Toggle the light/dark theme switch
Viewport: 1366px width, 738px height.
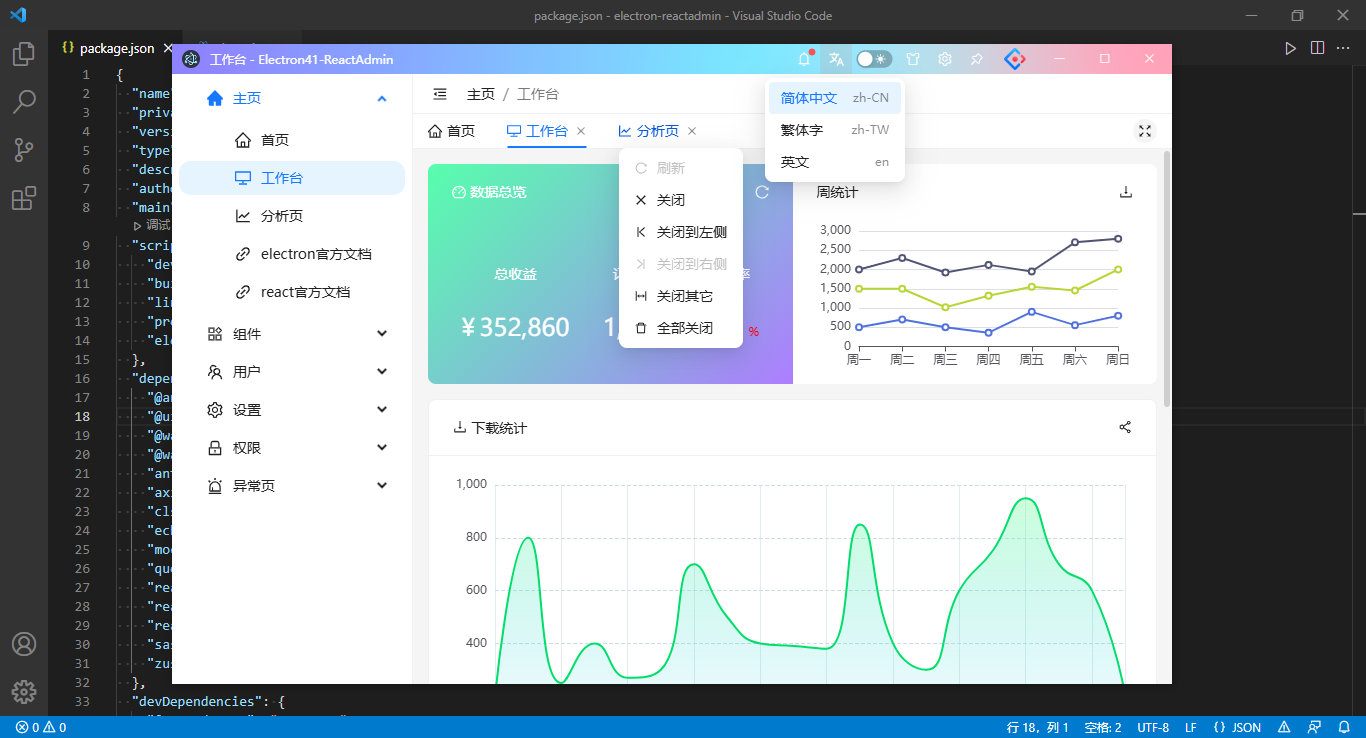coord(874,59)
